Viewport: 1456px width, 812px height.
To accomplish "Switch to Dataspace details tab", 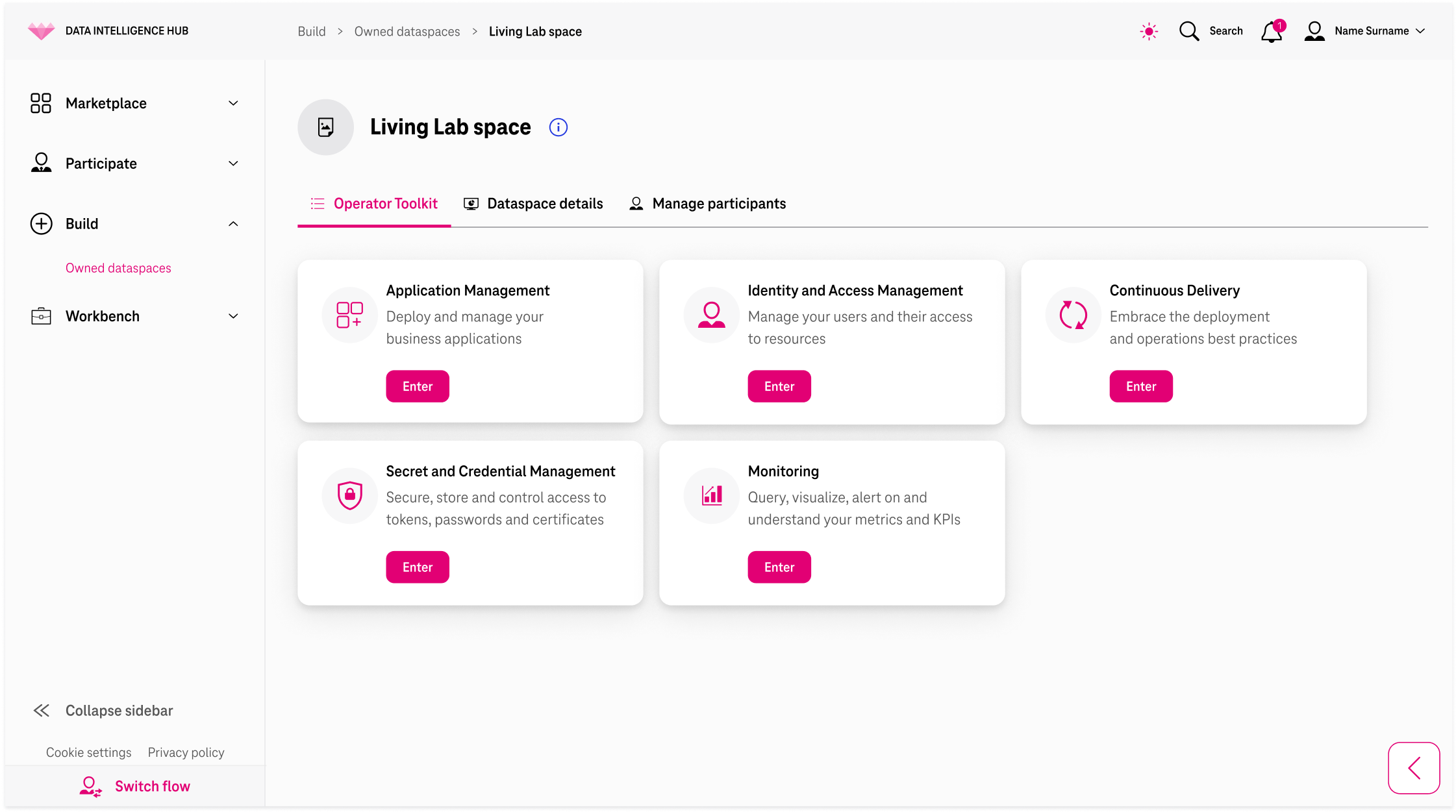I will [x=534, y=204].
